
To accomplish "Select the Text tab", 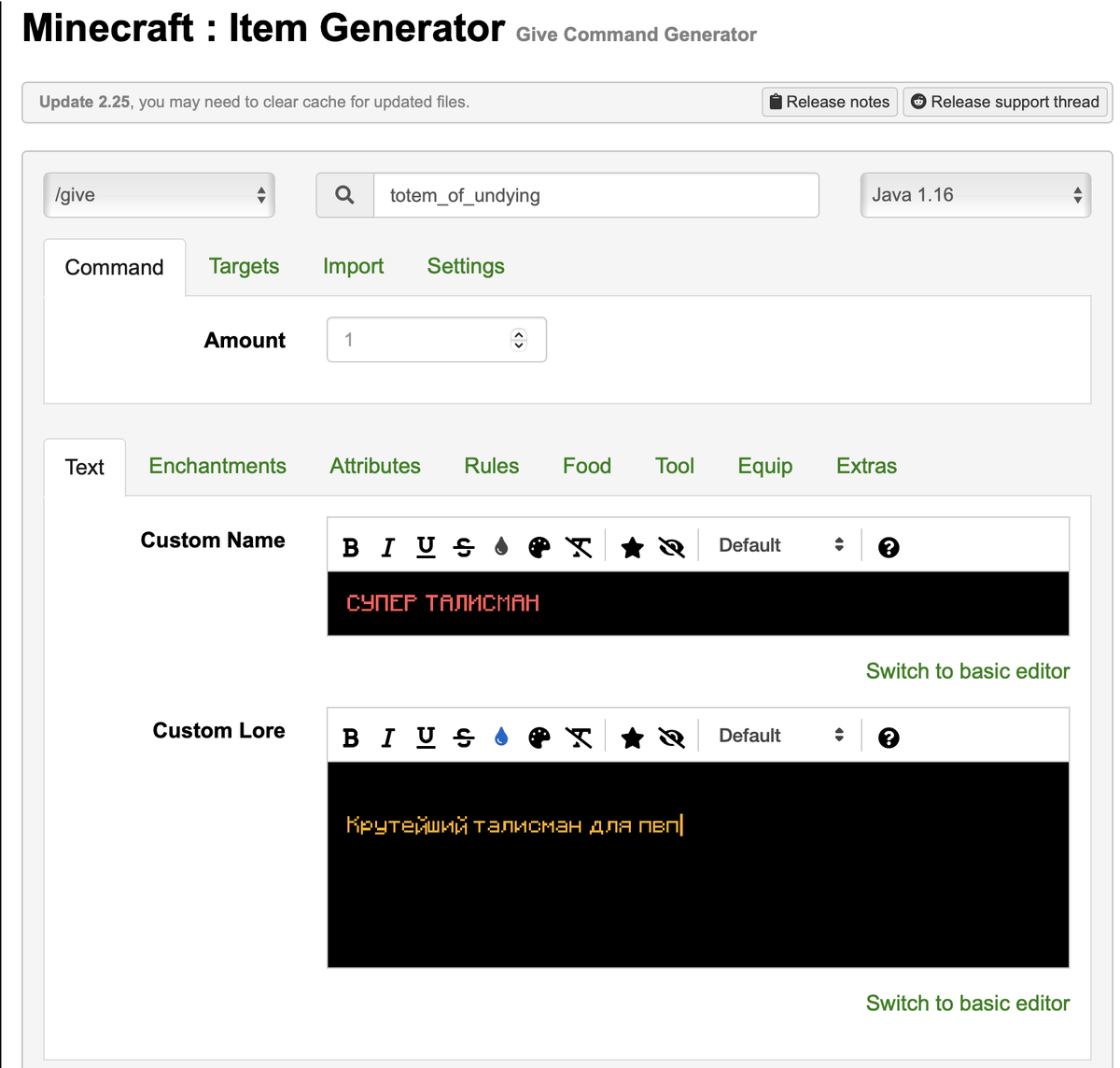I will [x=85, y=467].
